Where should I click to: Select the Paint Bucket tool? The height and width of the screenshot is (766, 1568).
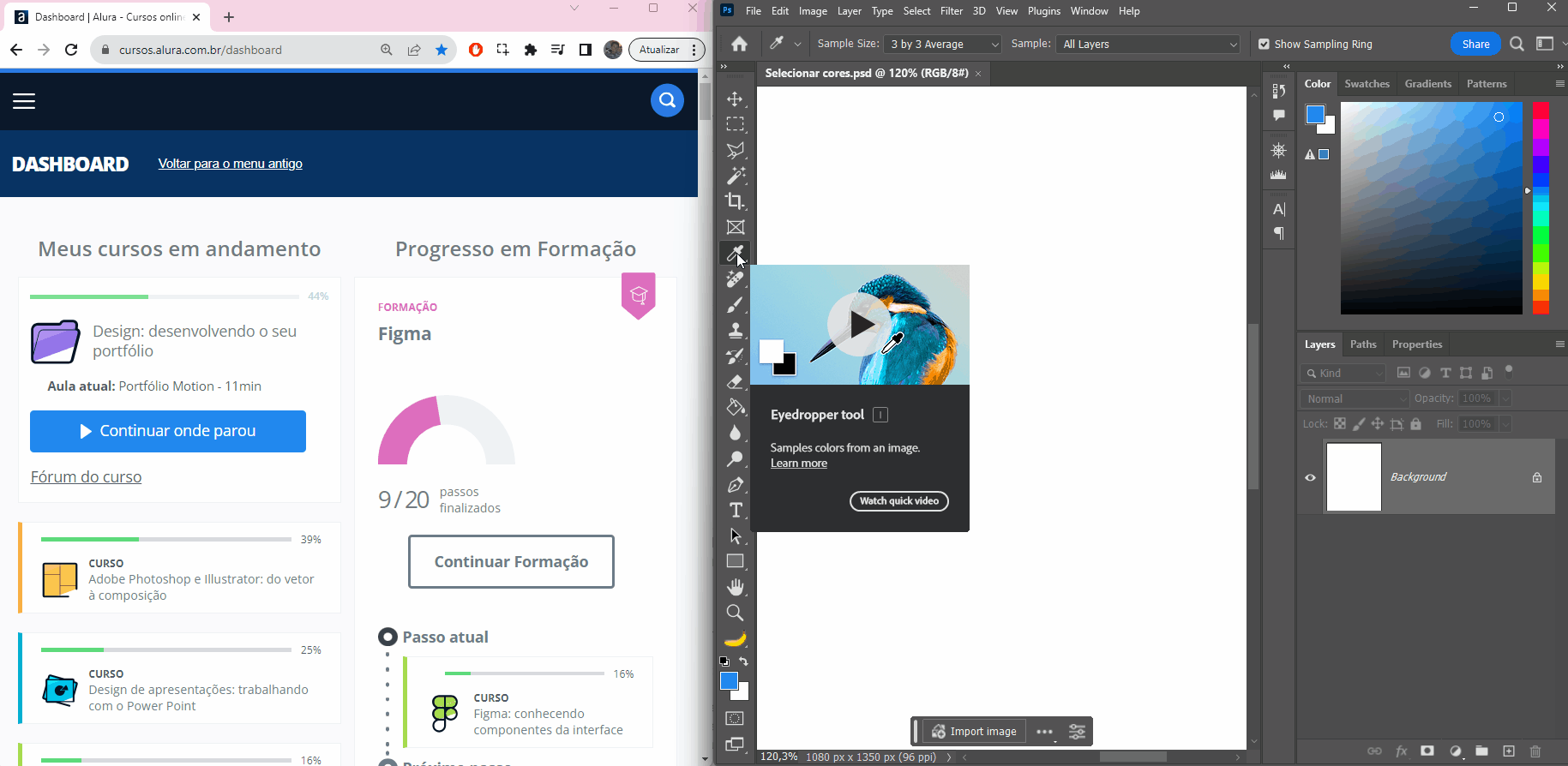pos(735,407)
